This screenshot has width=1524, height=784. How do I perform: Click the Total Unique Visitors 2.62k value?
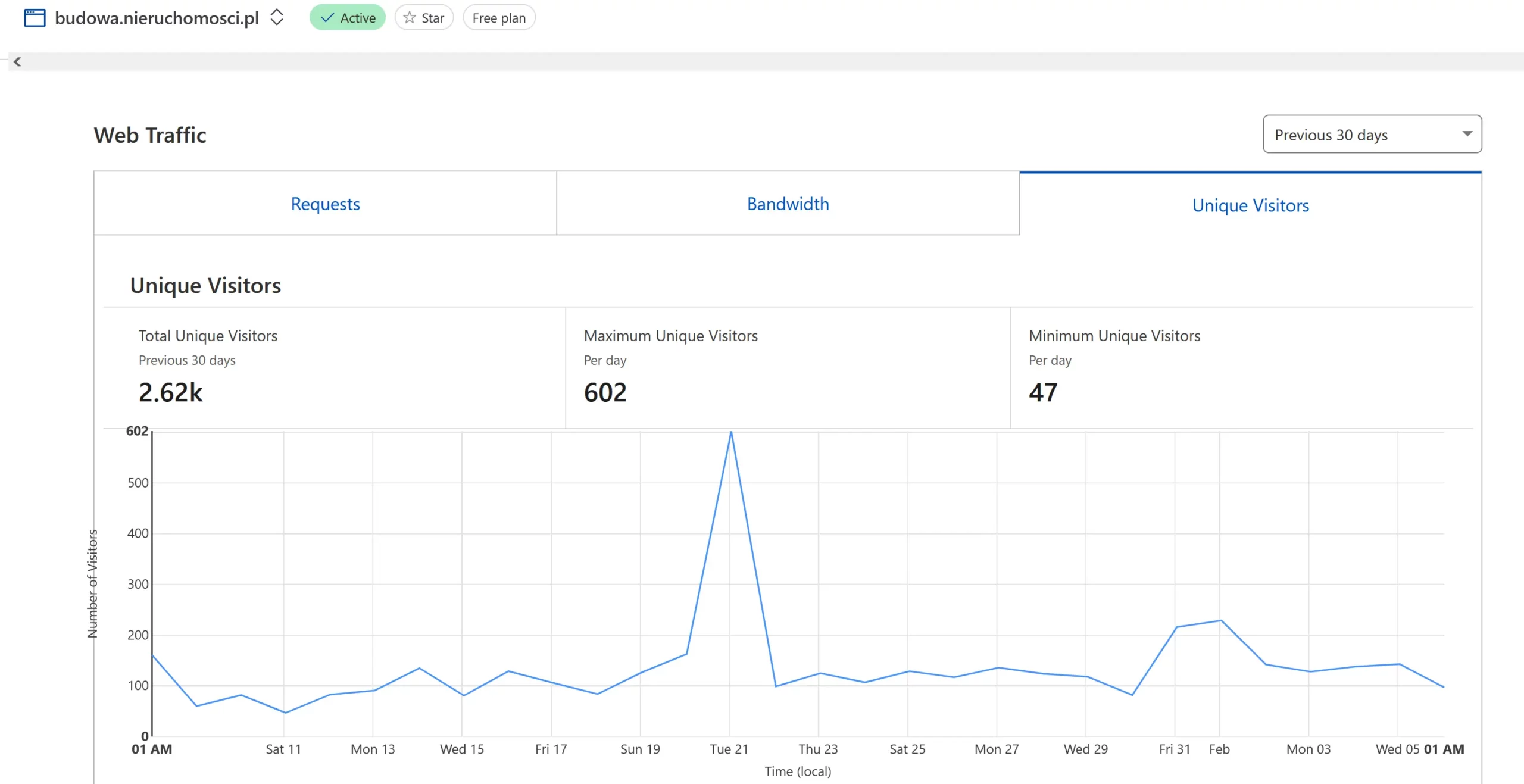(170, 392)
